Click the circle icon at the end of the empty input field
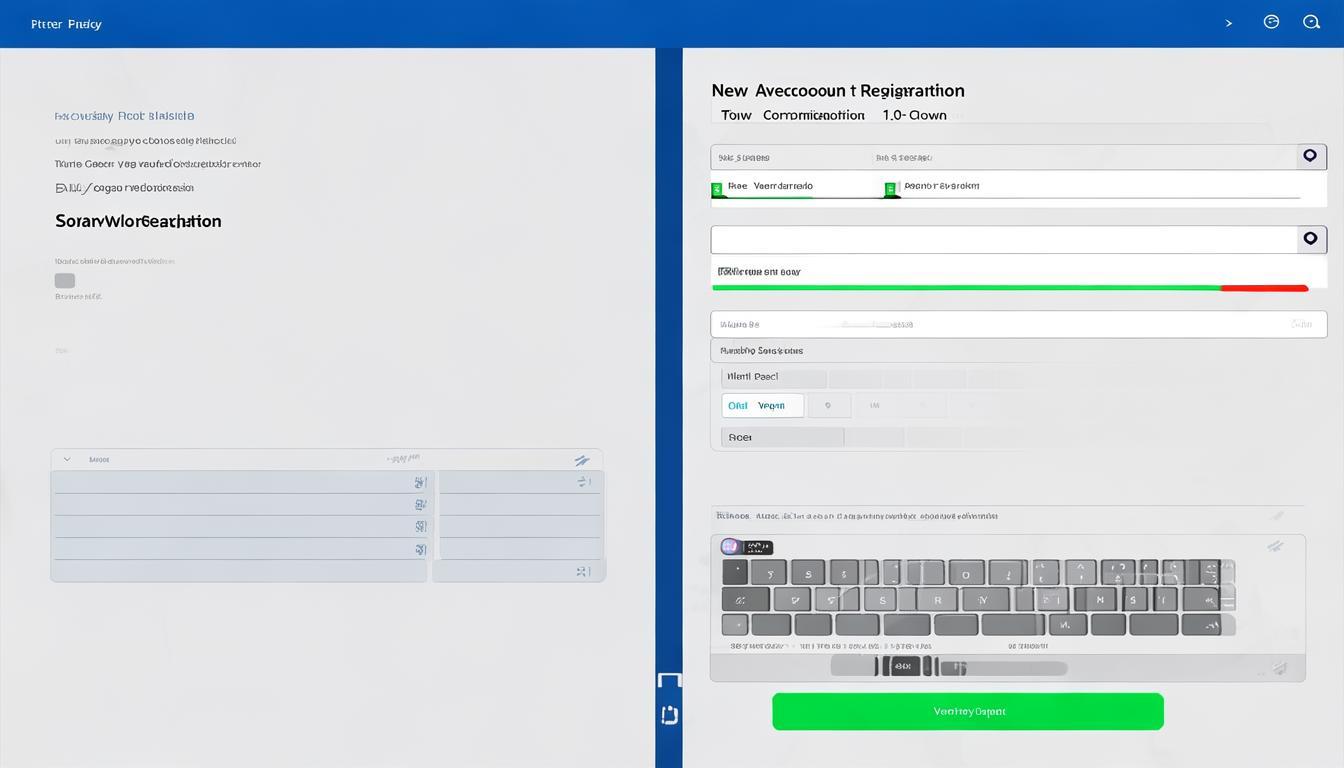 [x=1310, y=239]
